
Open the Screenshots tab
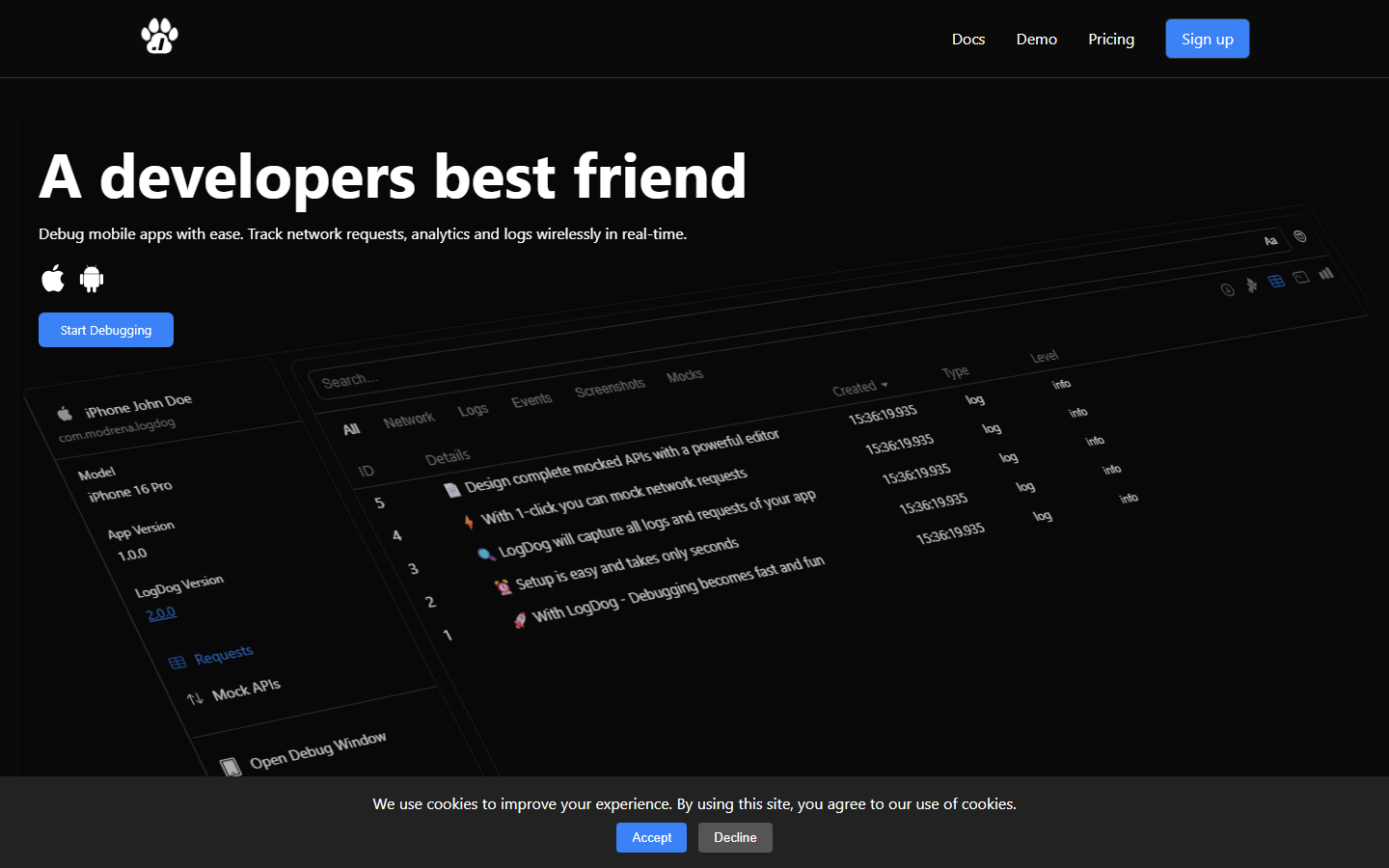[x=610, y=387]
